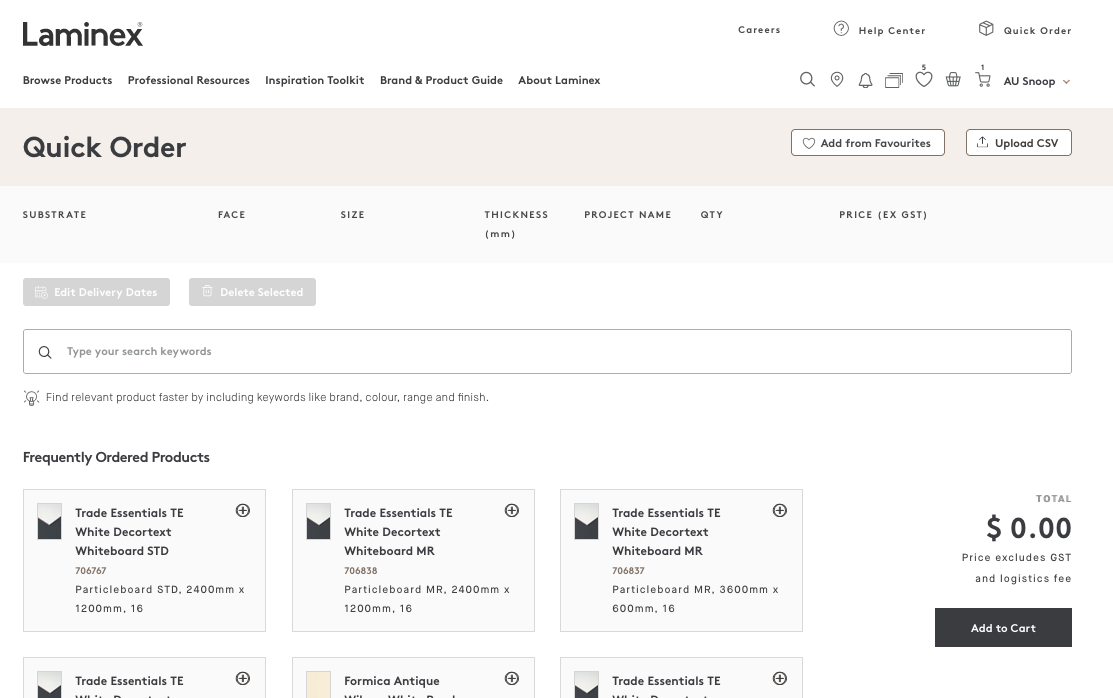This screenshot has width=1113, height=698.
Task: Click the plus icon on Formica Antique card
Action: click(511, 678)
